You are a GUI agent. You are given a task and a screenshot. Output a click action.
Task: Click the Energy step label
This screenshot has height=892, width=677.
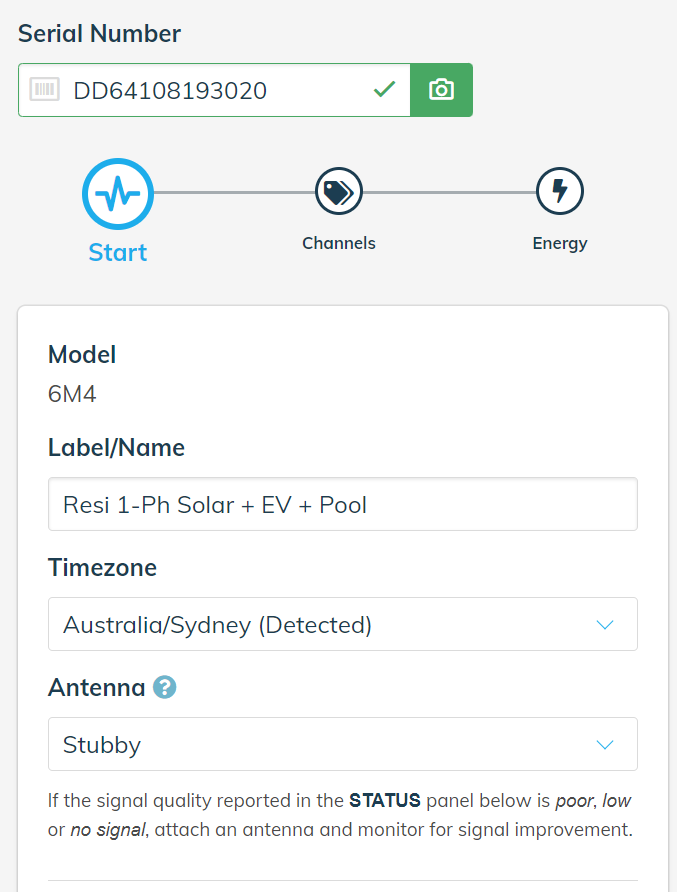tap(560, 243)
